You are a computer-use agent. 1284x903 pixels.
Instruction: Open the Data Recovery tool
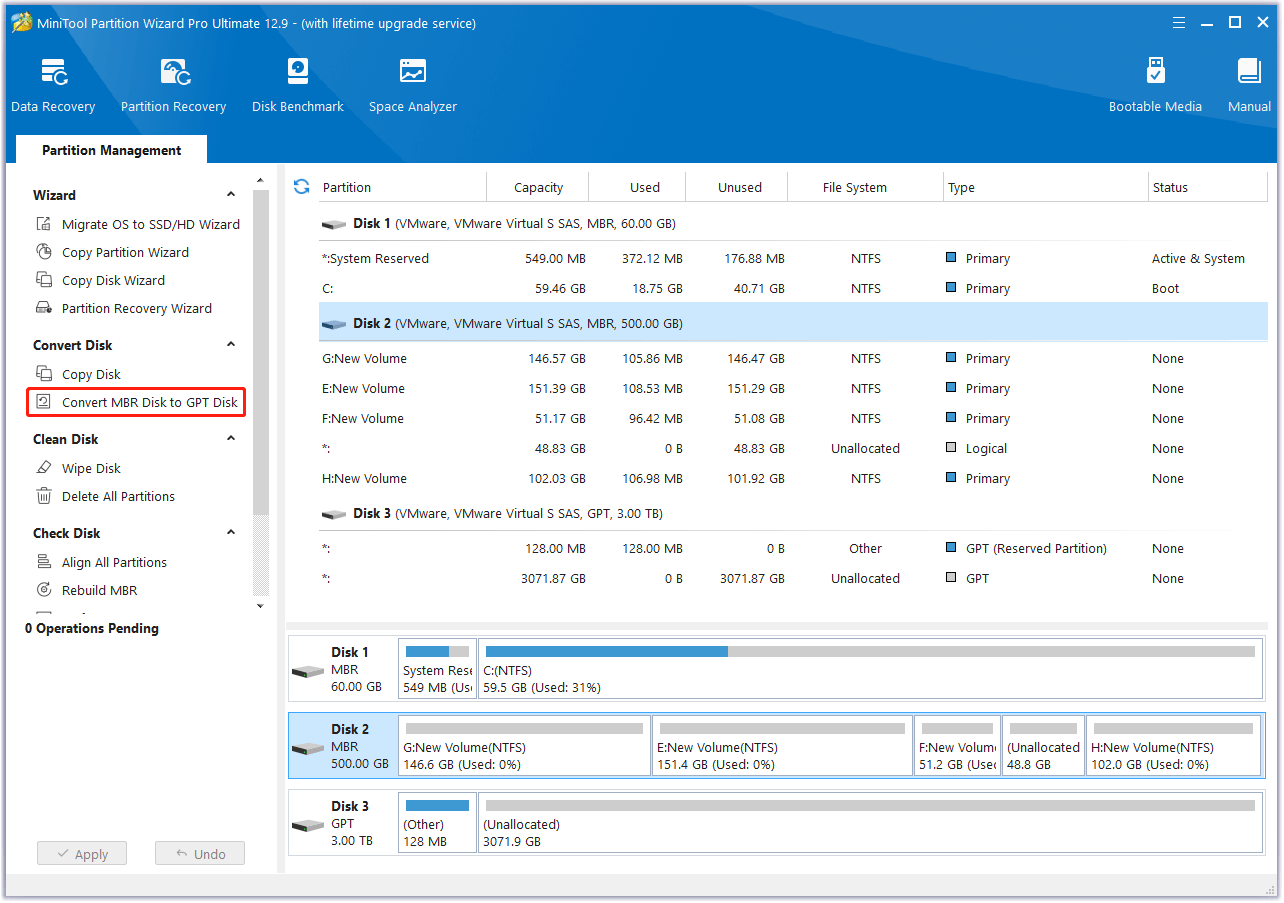coord(53,85)
